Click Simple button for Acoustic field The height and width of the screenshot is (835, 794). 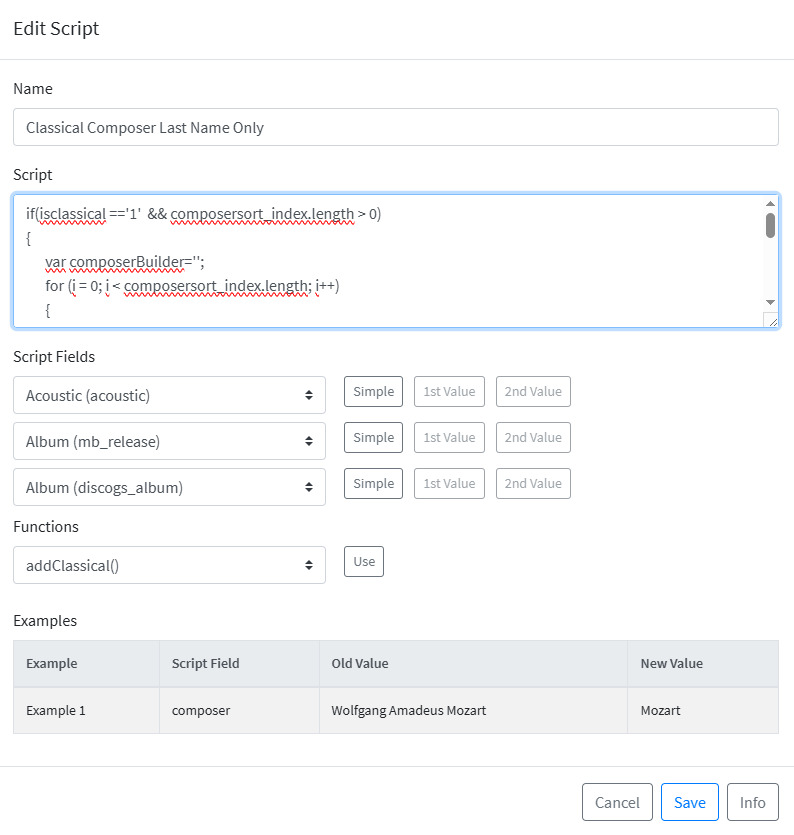pyautogui.click(x=373, y=391)
